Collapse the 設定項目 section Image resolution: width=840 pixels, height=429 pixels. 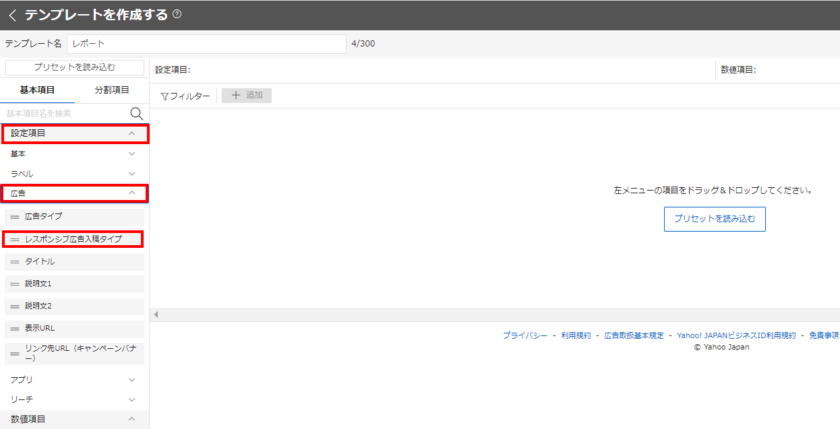tap(131, 133)
